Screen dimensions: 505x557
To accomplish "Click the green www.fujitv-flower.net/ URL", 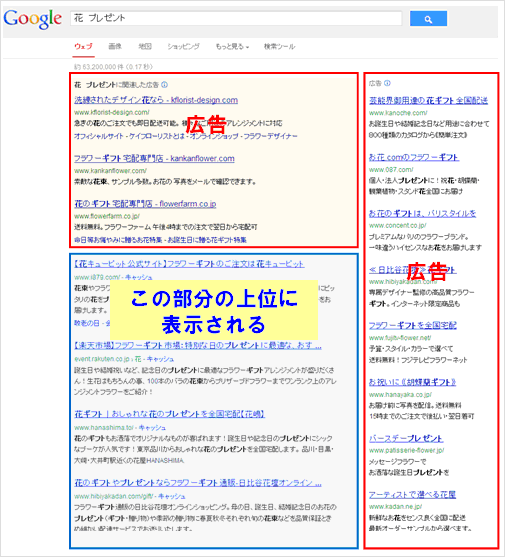I will (x=400, y=338).
